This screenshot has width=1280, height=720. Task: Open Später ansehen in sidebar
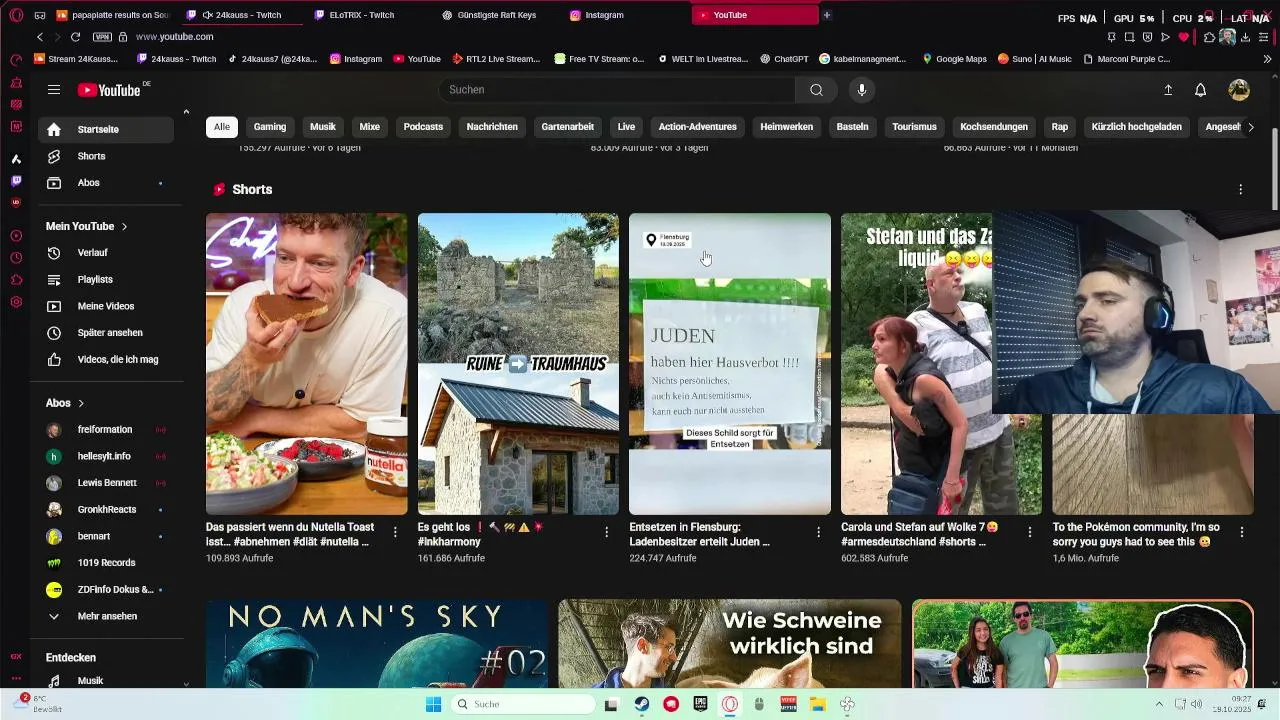click(106, 333)
